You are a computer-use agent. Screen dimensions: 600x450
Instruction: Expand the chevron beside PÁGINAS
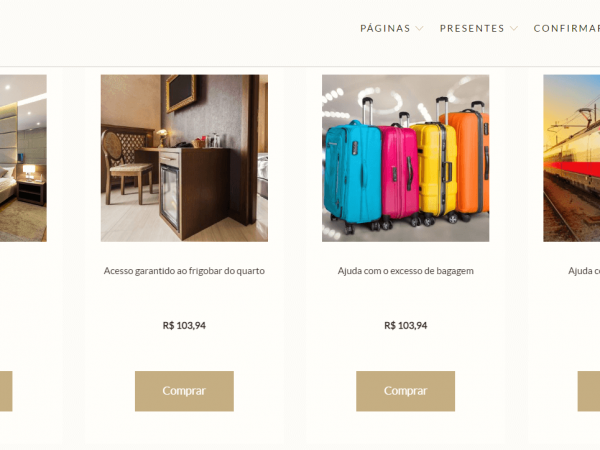point(419,28)
